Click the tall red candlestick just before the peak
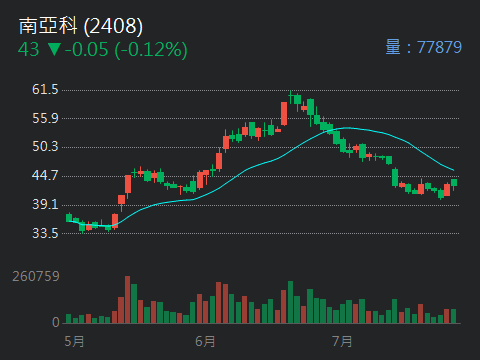The height and width of the screenshot is (360, 480). (284, 114)
